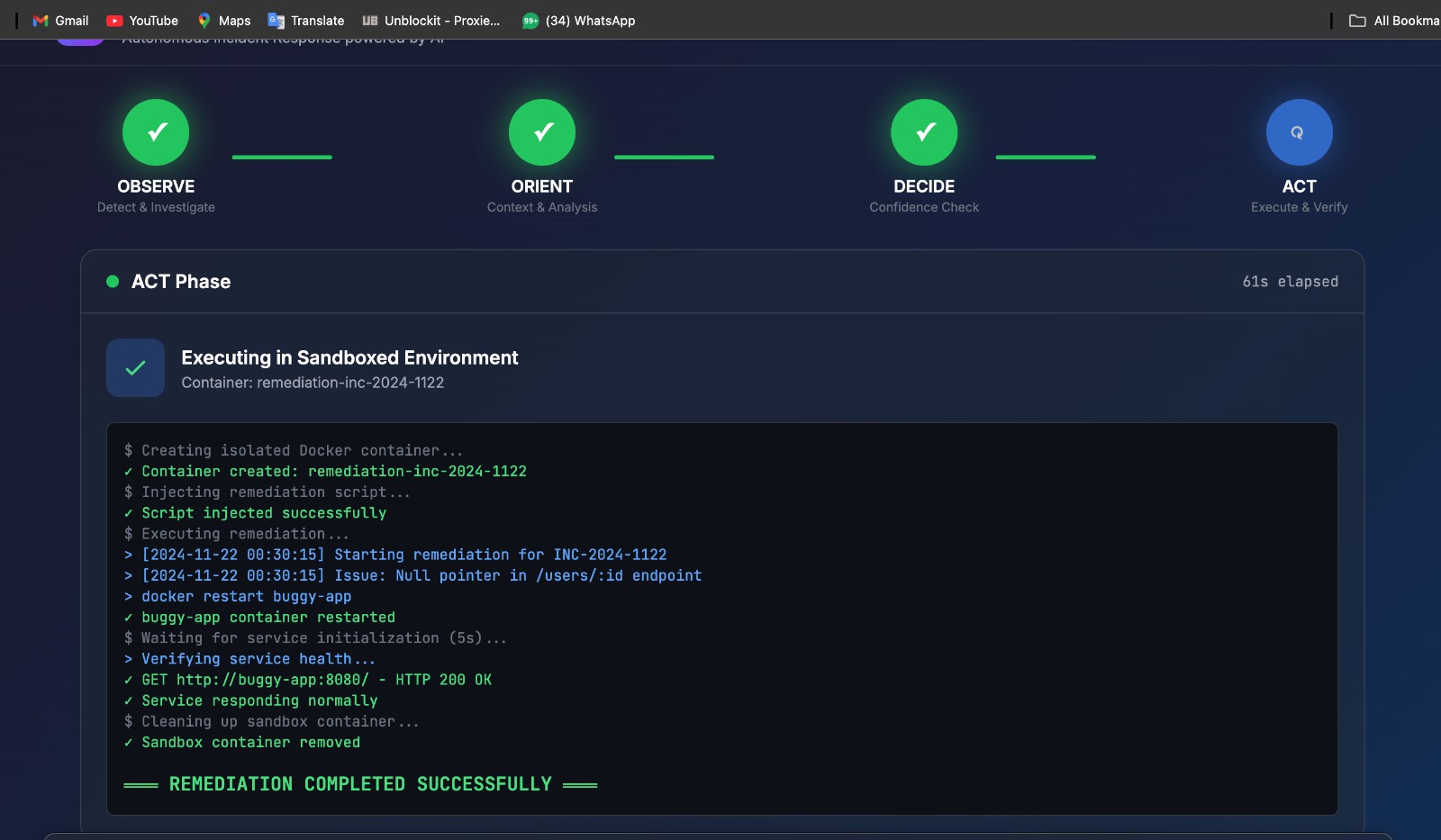Open the Gmail bookmark

[60, 20]
